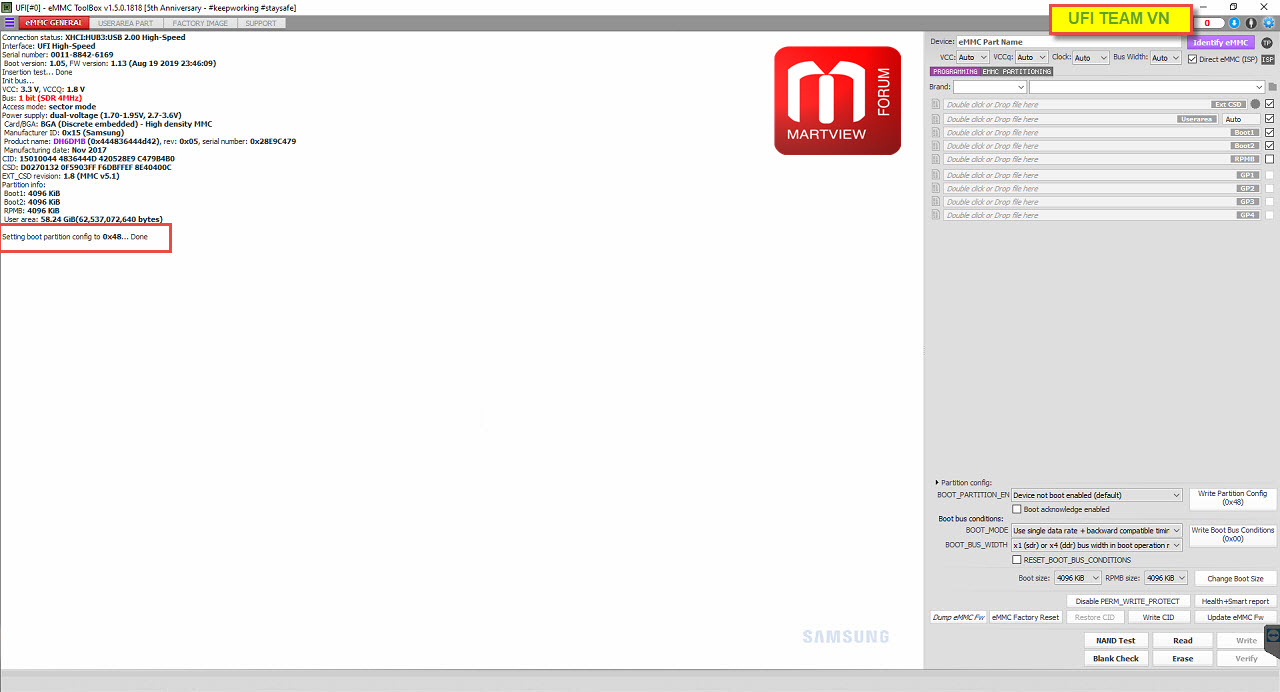The image size is (1280, 692).
Task: Click the file icon of Userarea row
Action: 936,119
